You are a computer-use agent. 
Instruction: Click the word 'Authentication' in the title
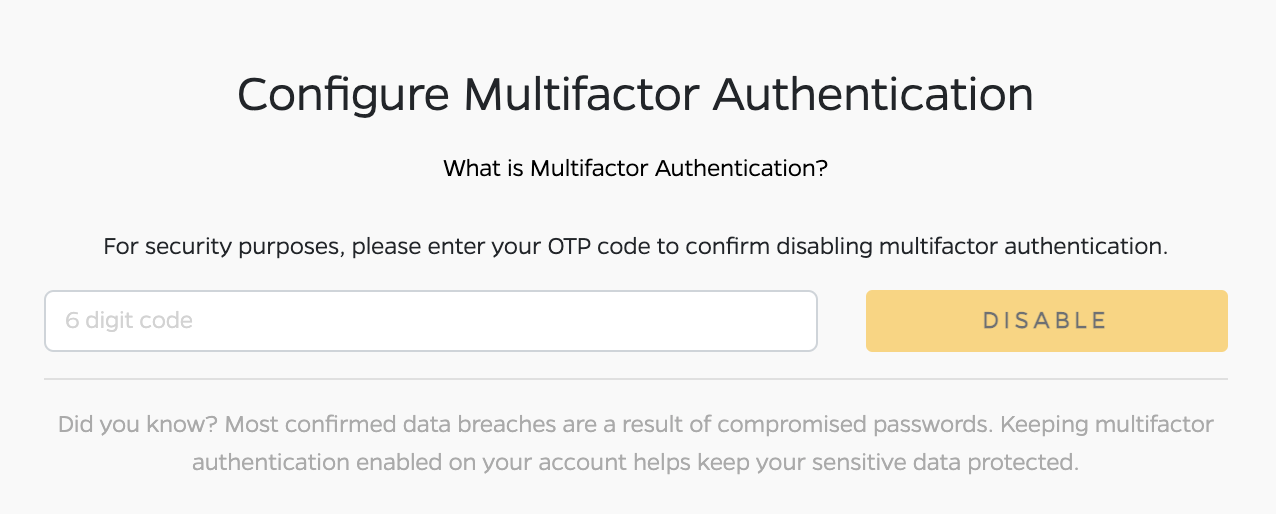[876, 95]
